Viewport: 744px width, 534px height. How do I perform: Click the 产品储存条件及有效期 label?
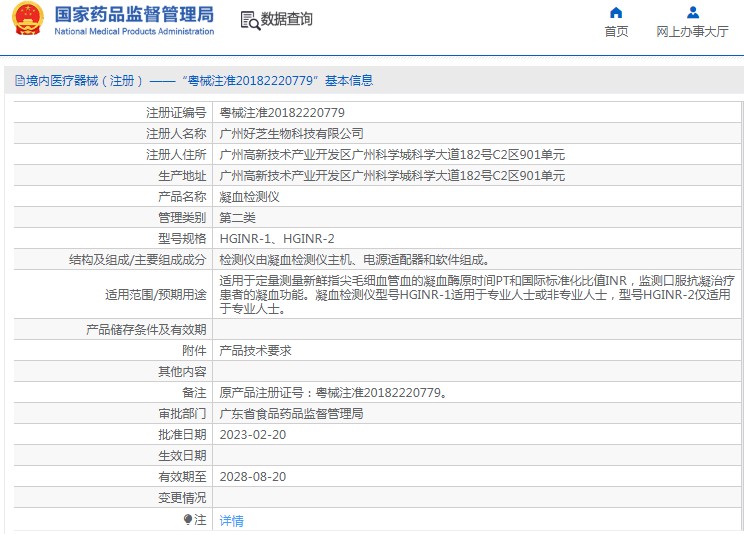[x=146, y=329]
